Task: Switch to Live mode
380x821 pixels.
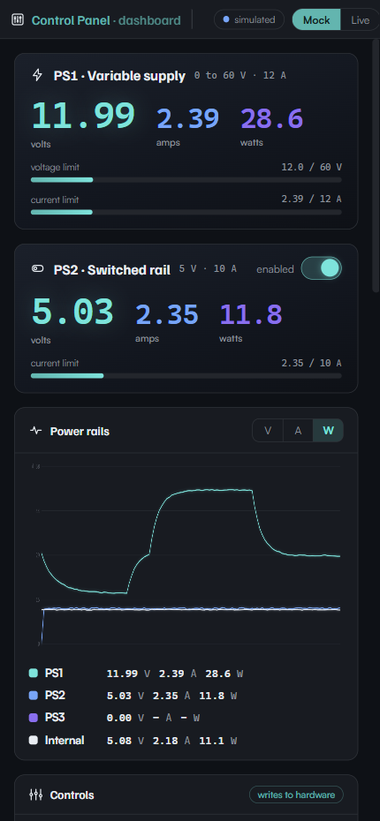Action: (360, 20)
